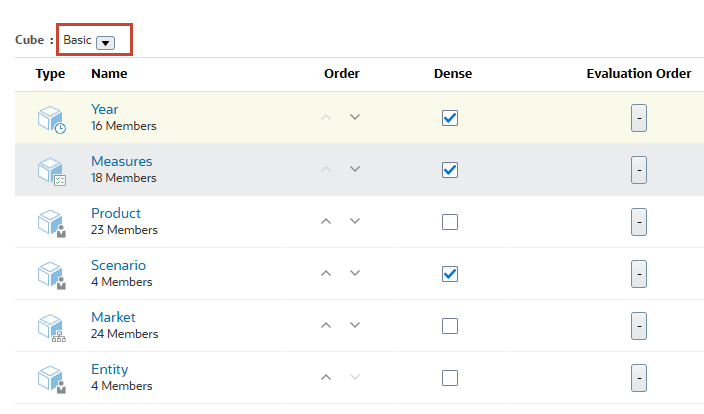Uncheck Dense for the Scenario dimension
This screenshot has width=704, height=414.
[450, 274]
